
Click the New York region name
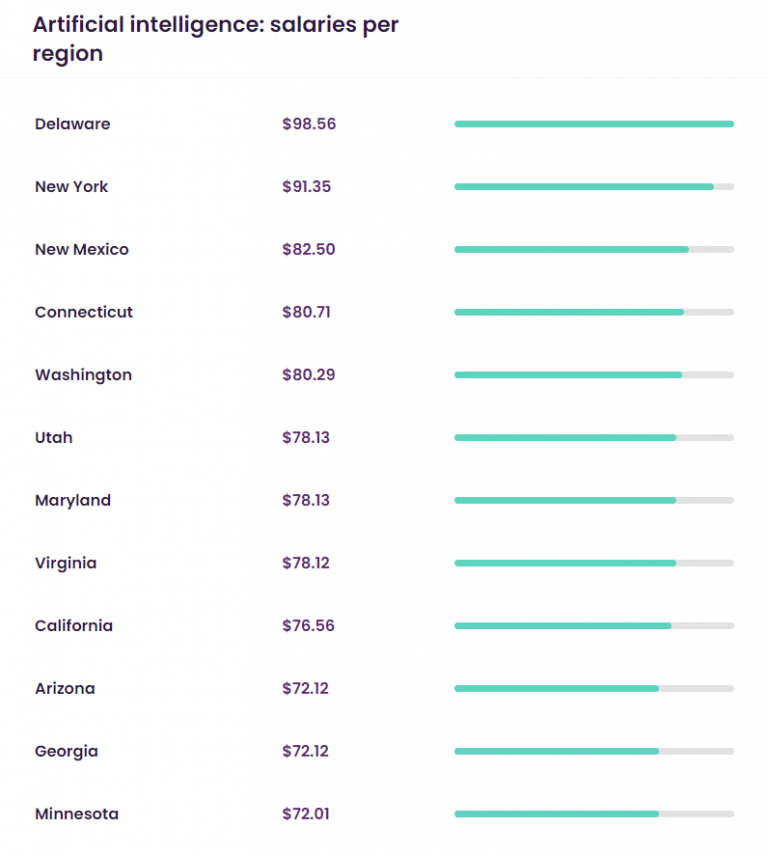71,187
